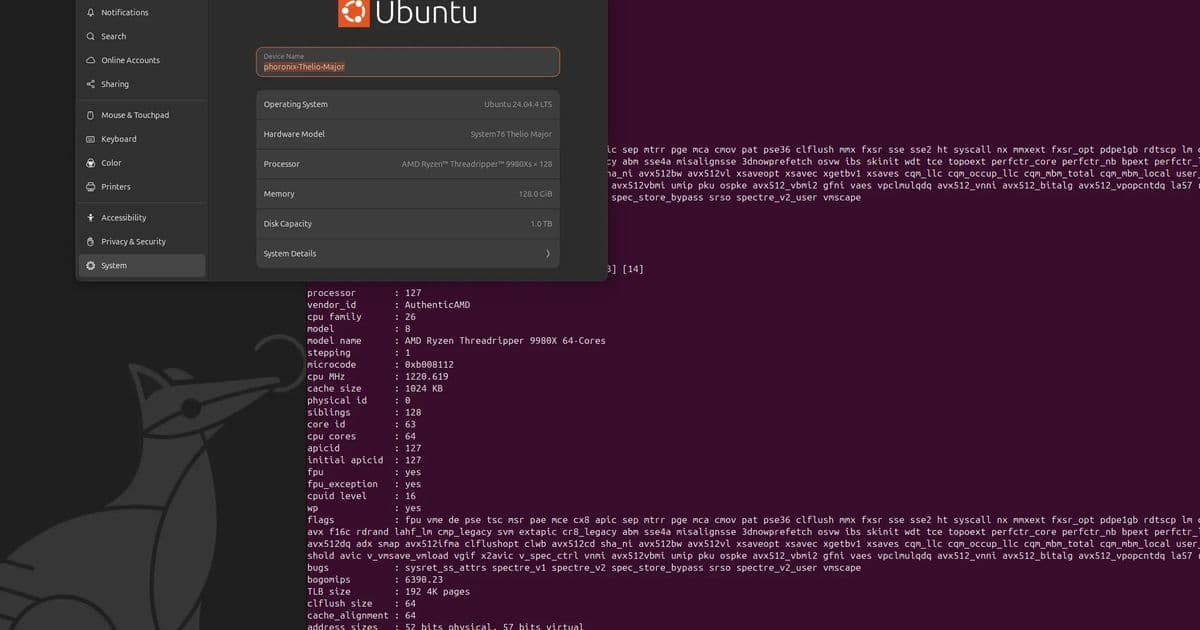Click the Ubuntu logo in About panel
Image resolution: width=1200 pixels, height=630 pixels.
tap(353, 13)
